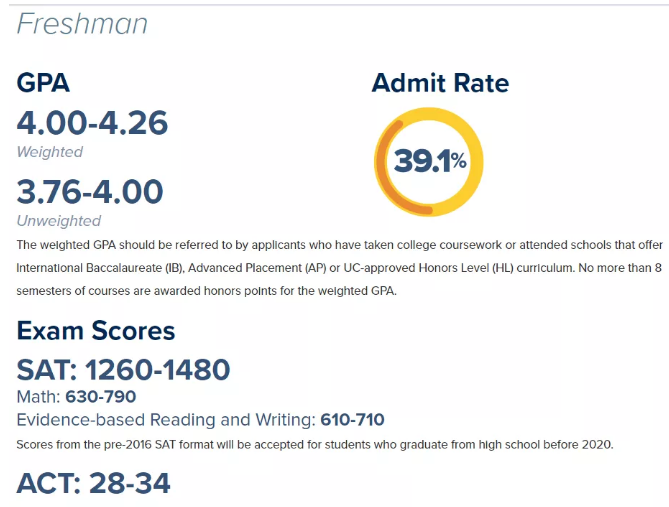Select the SAT: 1260-1480 score line
Screen dimensions: 669x507
[x=123, y=370]
